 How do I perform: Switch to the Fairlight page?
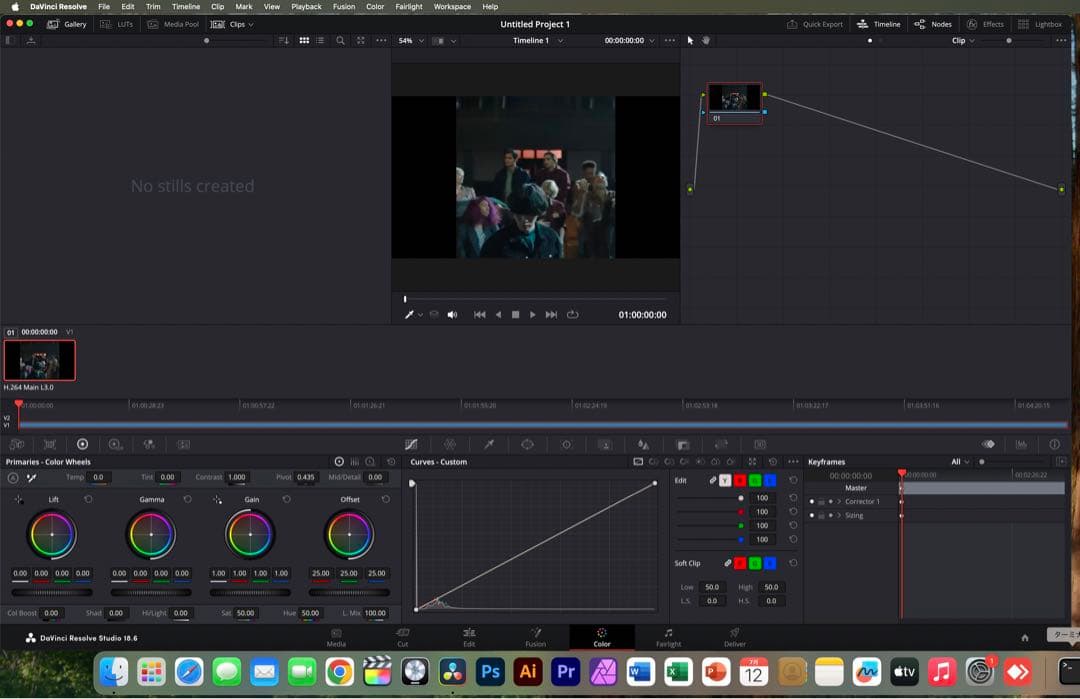(668, 637)
